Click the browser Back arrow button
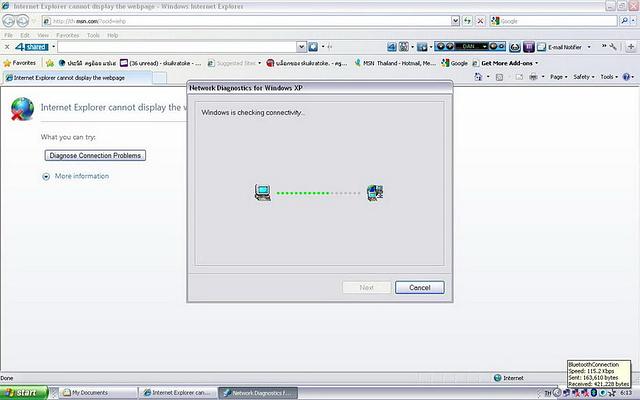 pos(9,21)
